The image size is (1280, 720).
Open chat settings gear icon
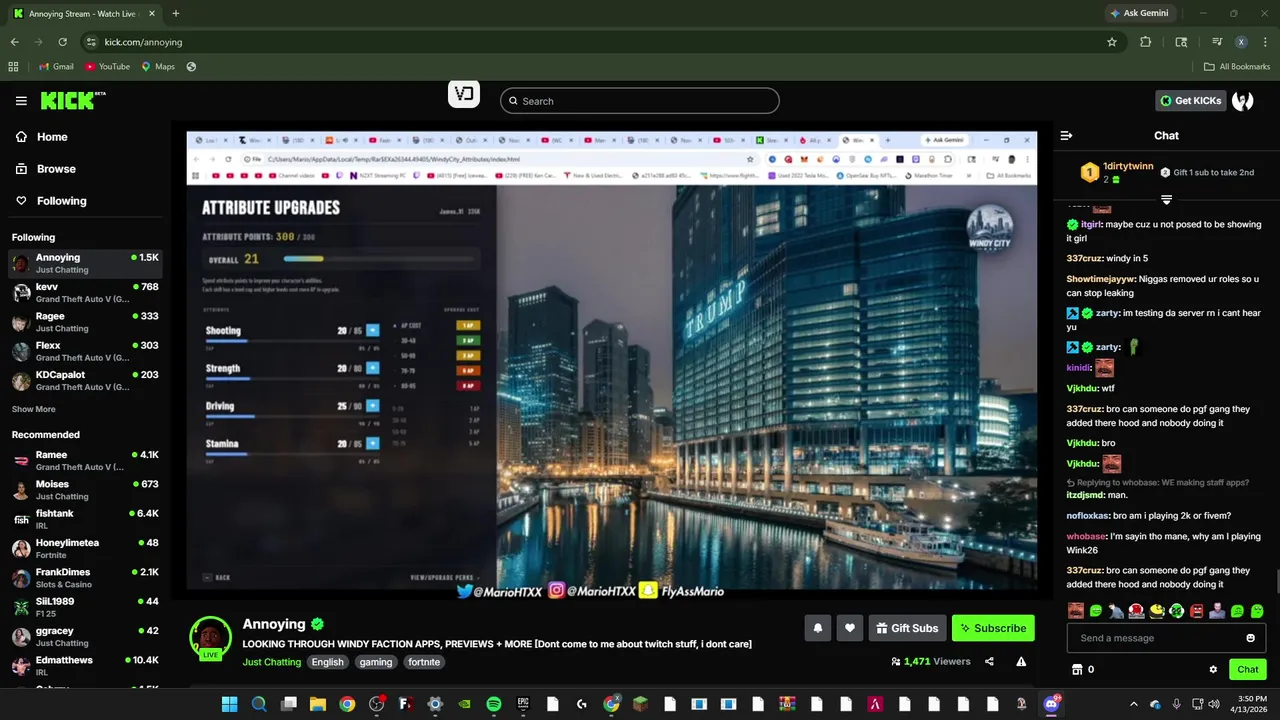1213,670
